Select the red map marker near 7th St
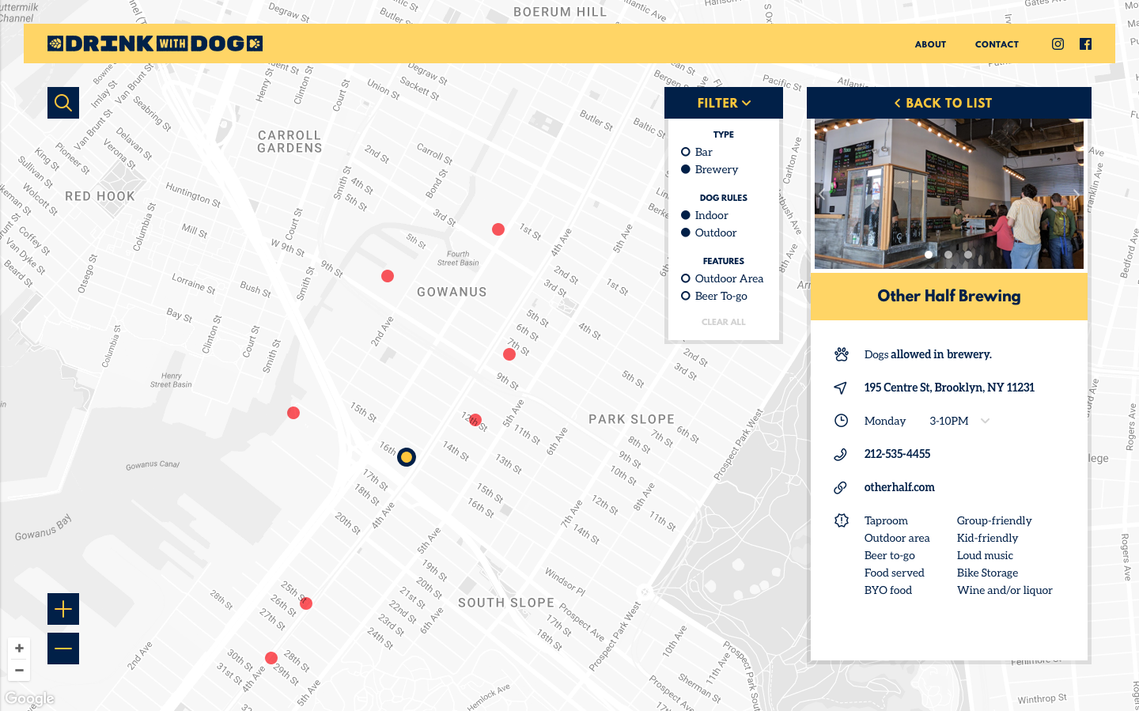1139x711 pixels. (509, 354)
